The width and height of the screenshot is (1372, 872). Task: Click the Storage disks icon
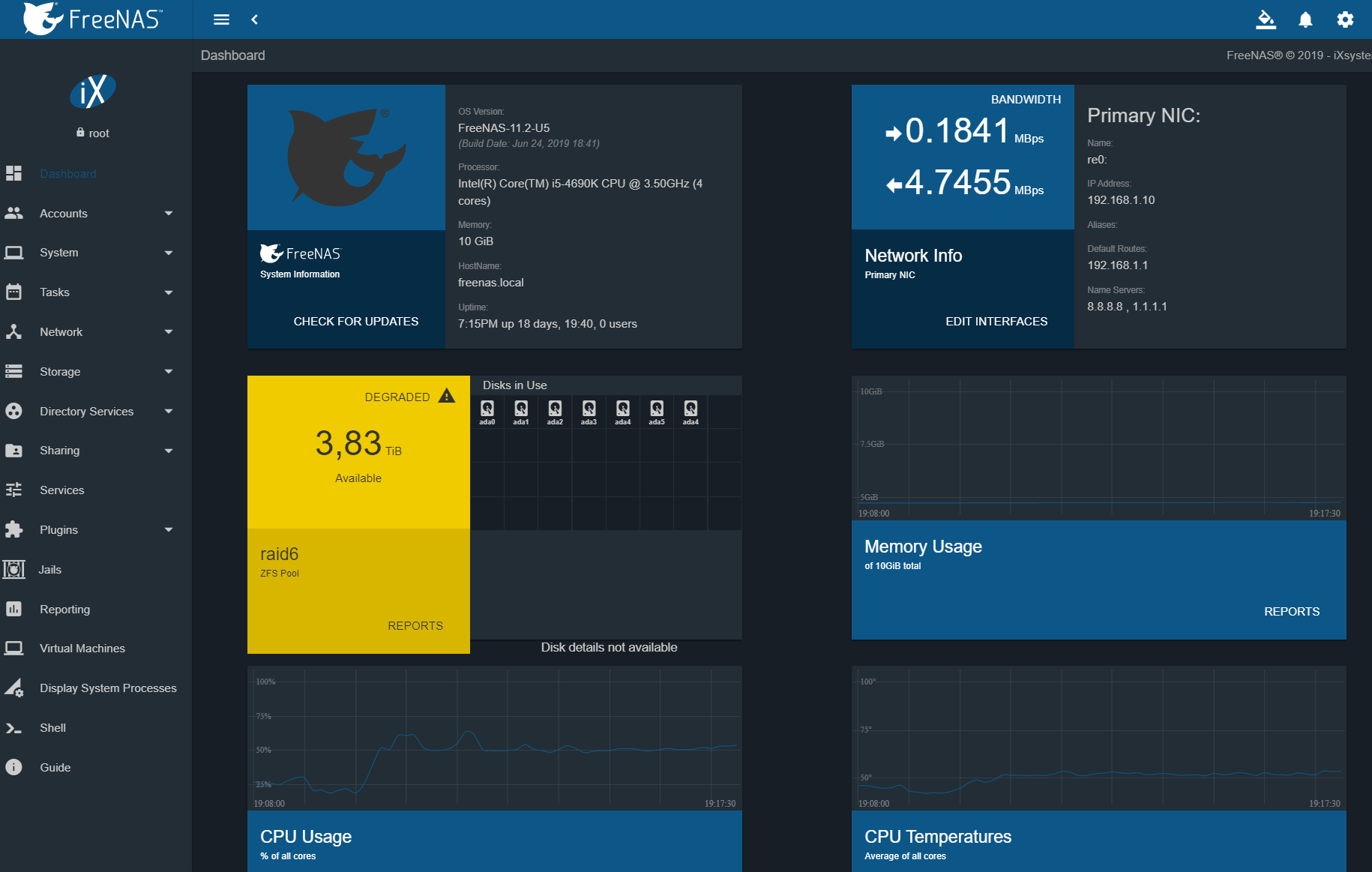13,371
